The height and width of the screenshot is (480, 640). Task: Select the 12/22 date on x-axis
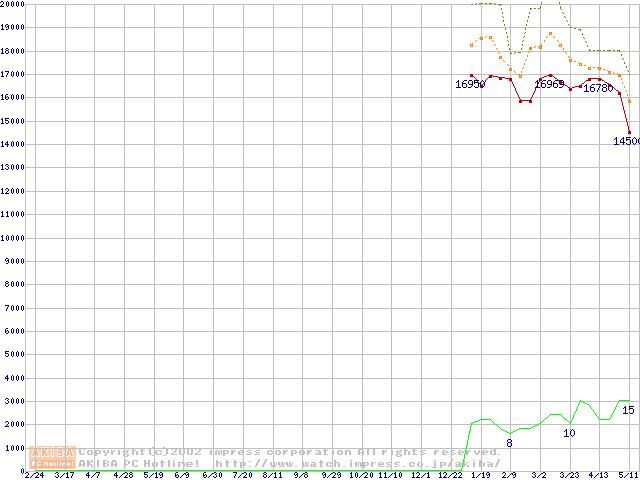(x=450, y=475)
